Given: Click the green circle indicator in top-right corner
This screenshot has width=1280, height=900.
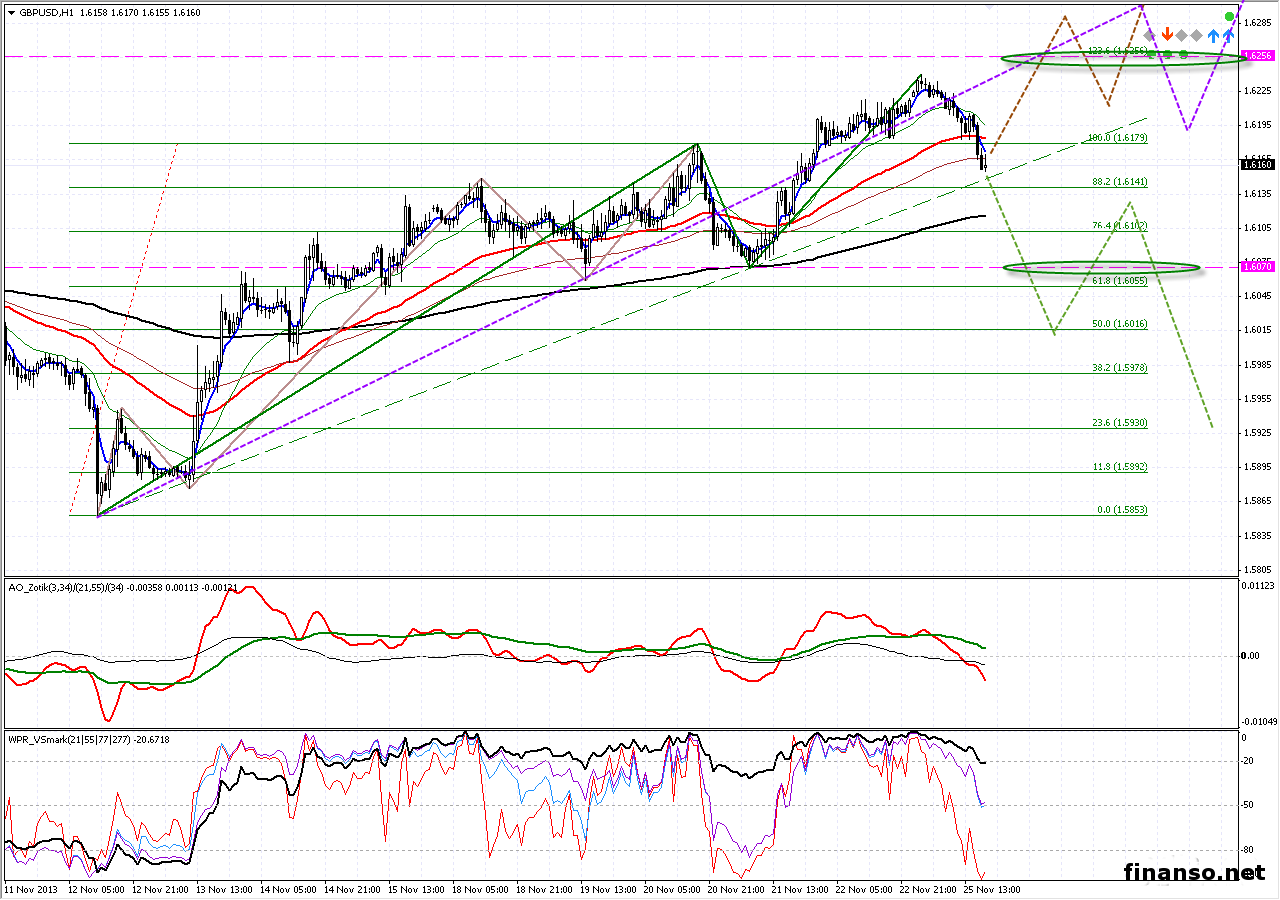Looking at the screenshot, I should (x=1229, y=17).
